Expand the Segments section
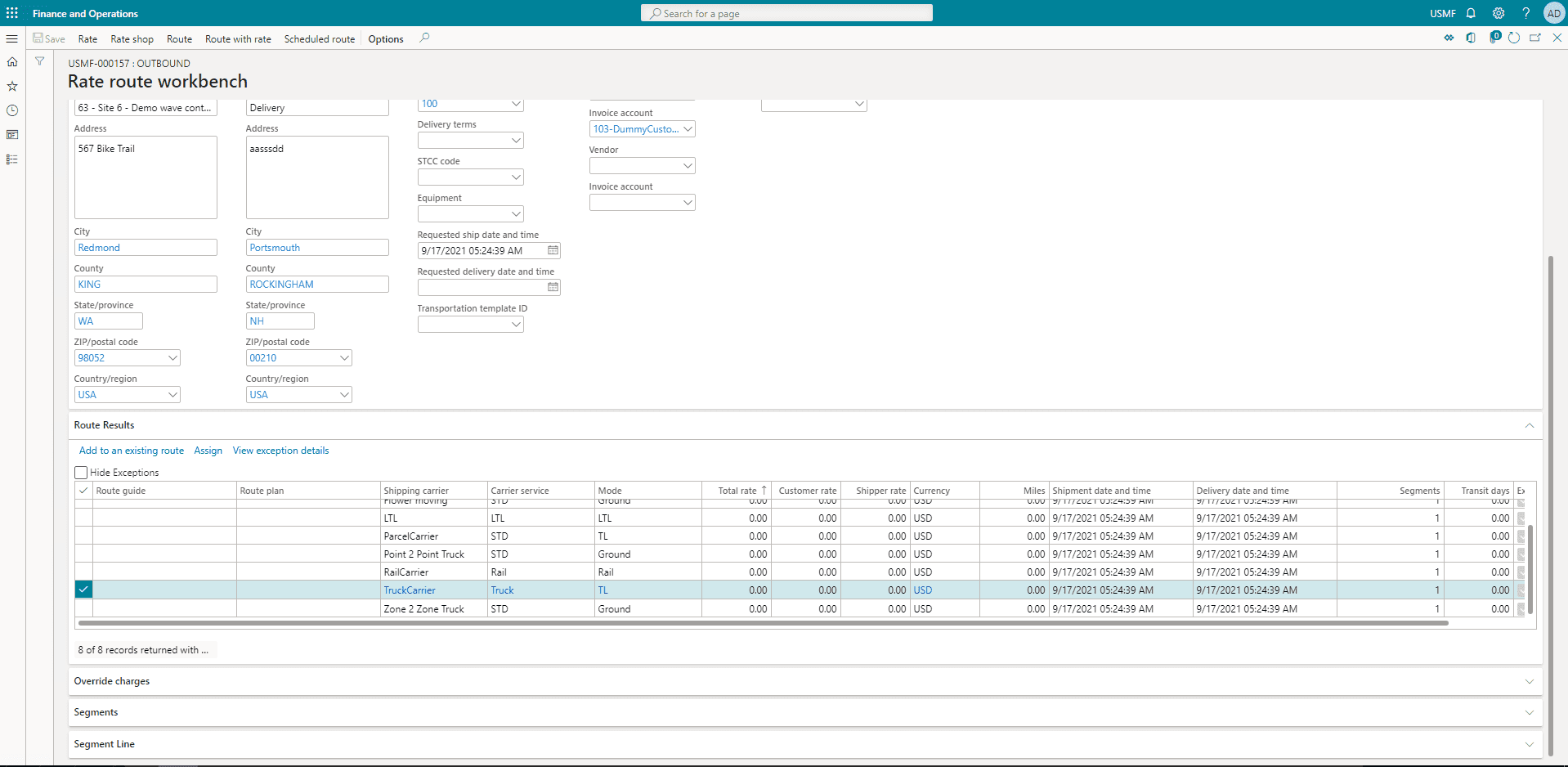The width and height of the screenshot is (1568, 767). pyautogui.click(x=1529, y=712)
